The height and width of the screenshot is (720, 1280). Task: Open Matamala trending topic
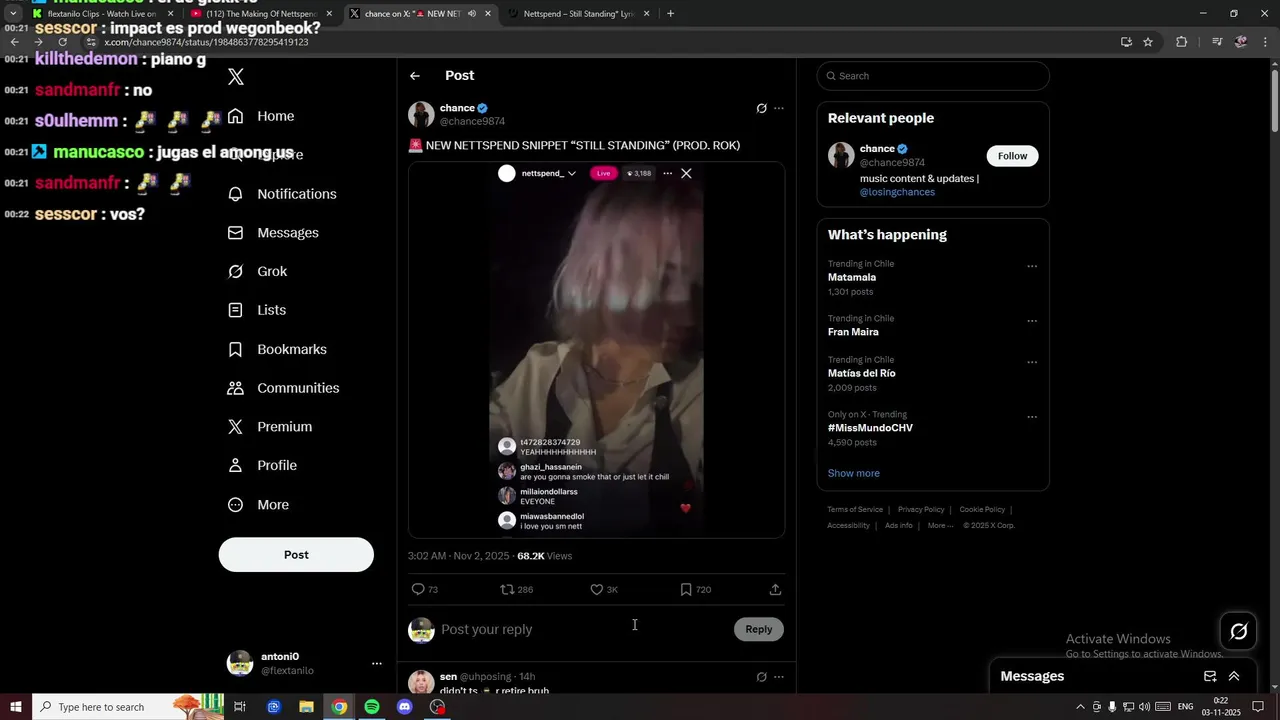pyautogui.click(x=852, y=277)
